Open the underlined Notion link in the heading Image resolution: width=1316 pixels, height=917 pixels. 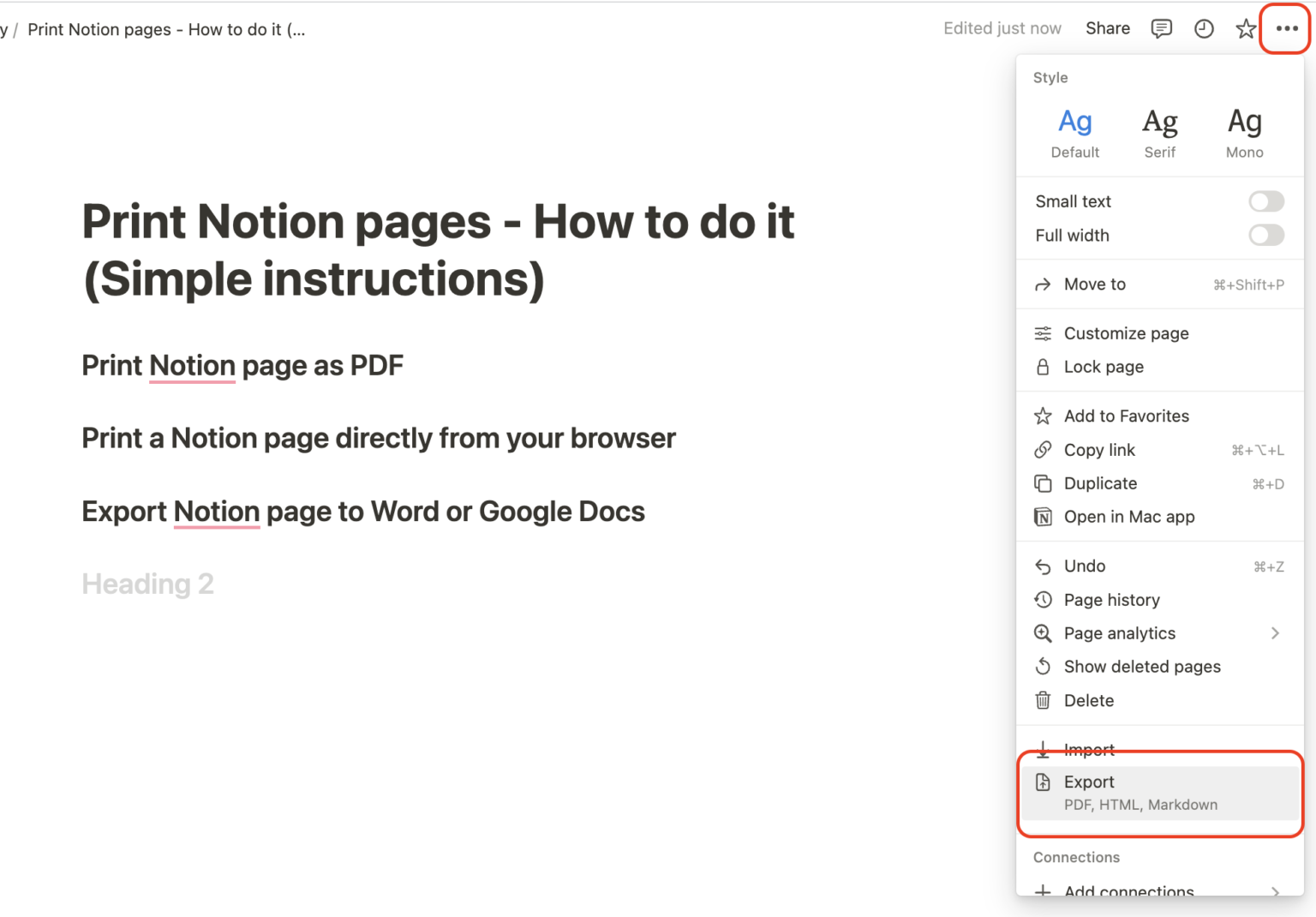[192, 365]
